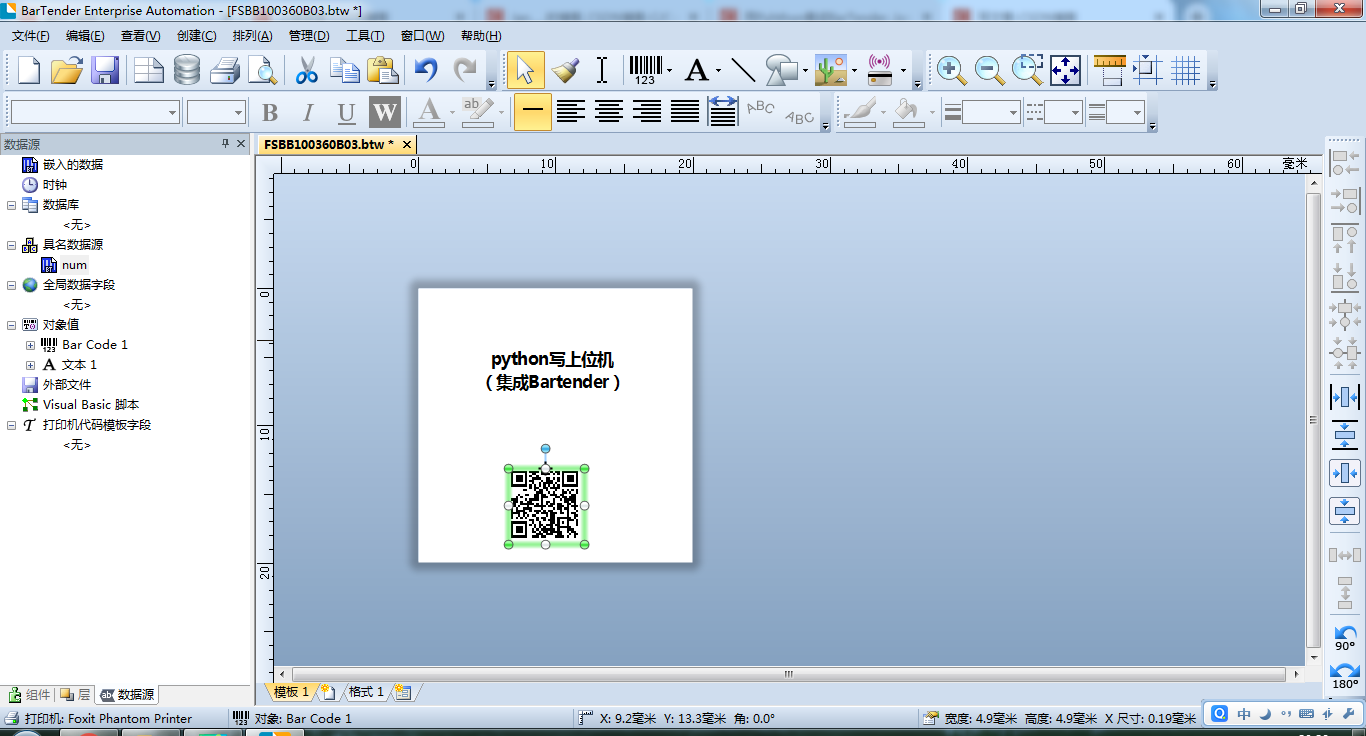Viewport: 1366px width, 736px height.
Task: Select the shapes tool
Action: click(782, 70)
